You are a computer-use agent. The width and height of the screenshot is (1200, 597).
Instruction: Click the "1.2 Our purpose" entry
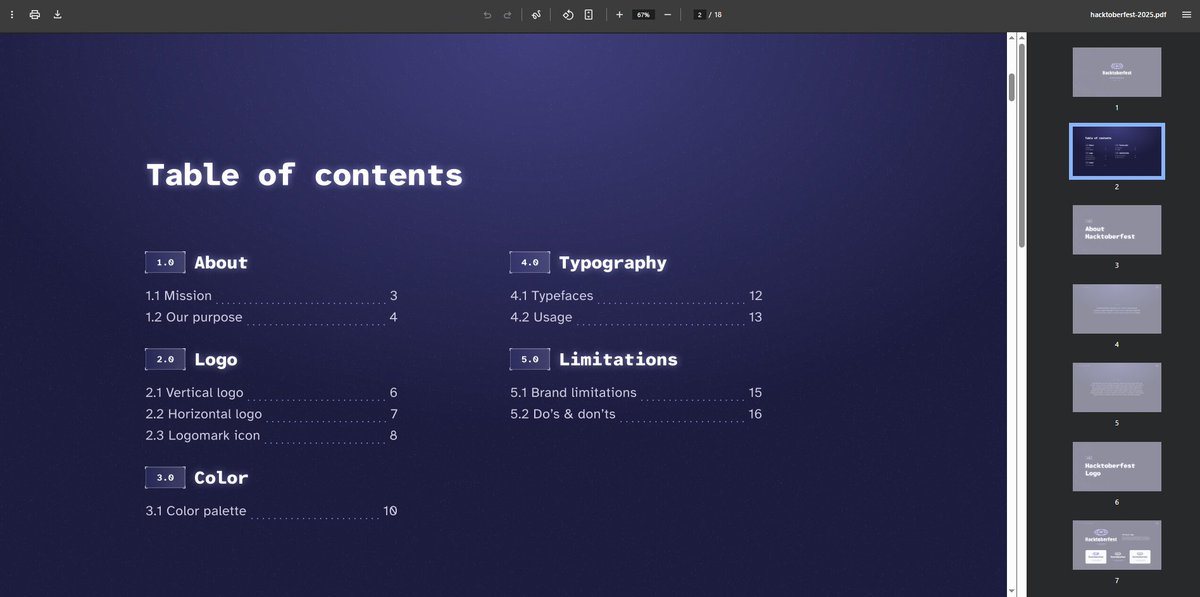(194, 317)
